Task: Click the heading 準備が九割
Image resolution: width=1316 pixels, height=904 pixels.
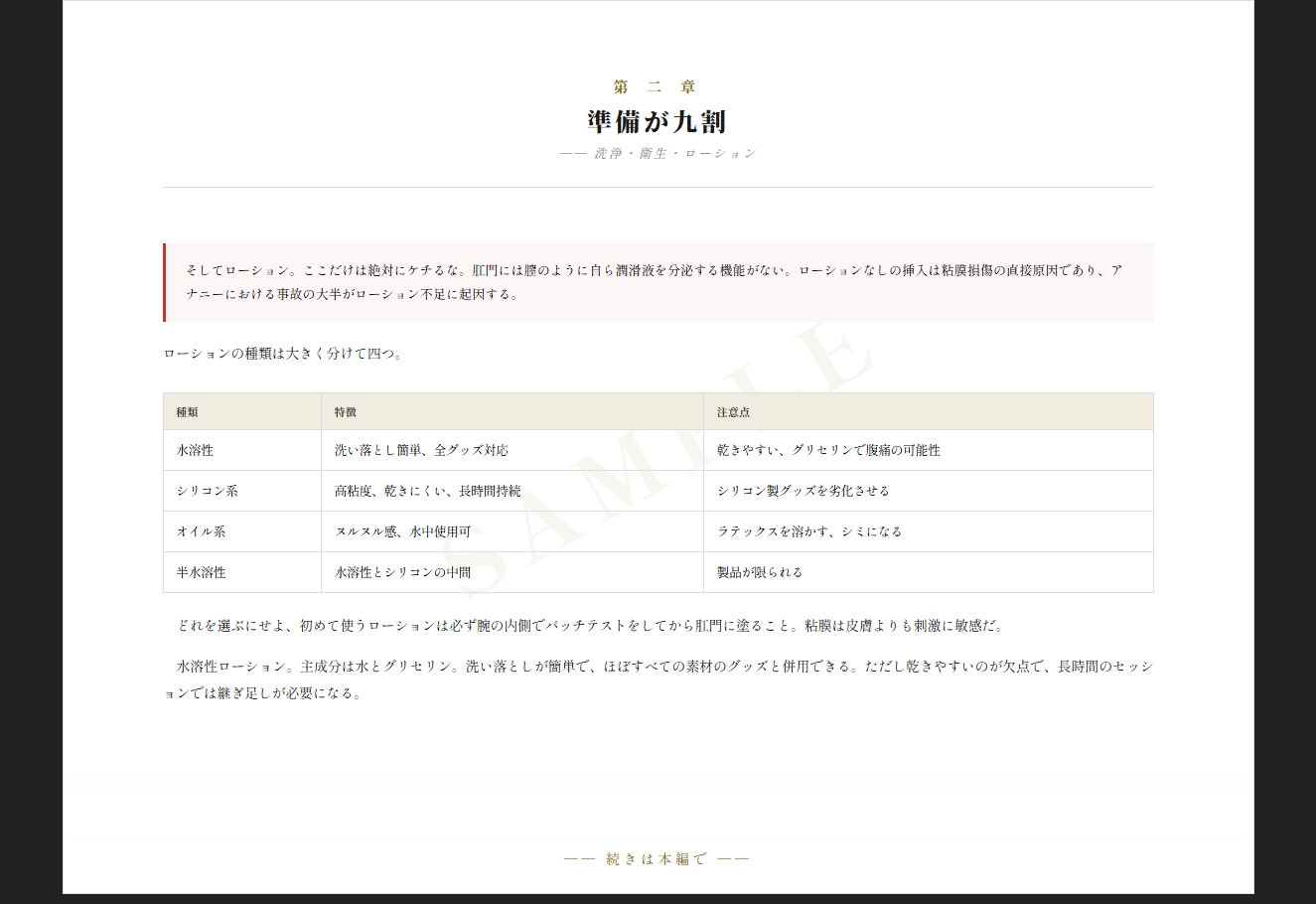Action: point(658,122)
